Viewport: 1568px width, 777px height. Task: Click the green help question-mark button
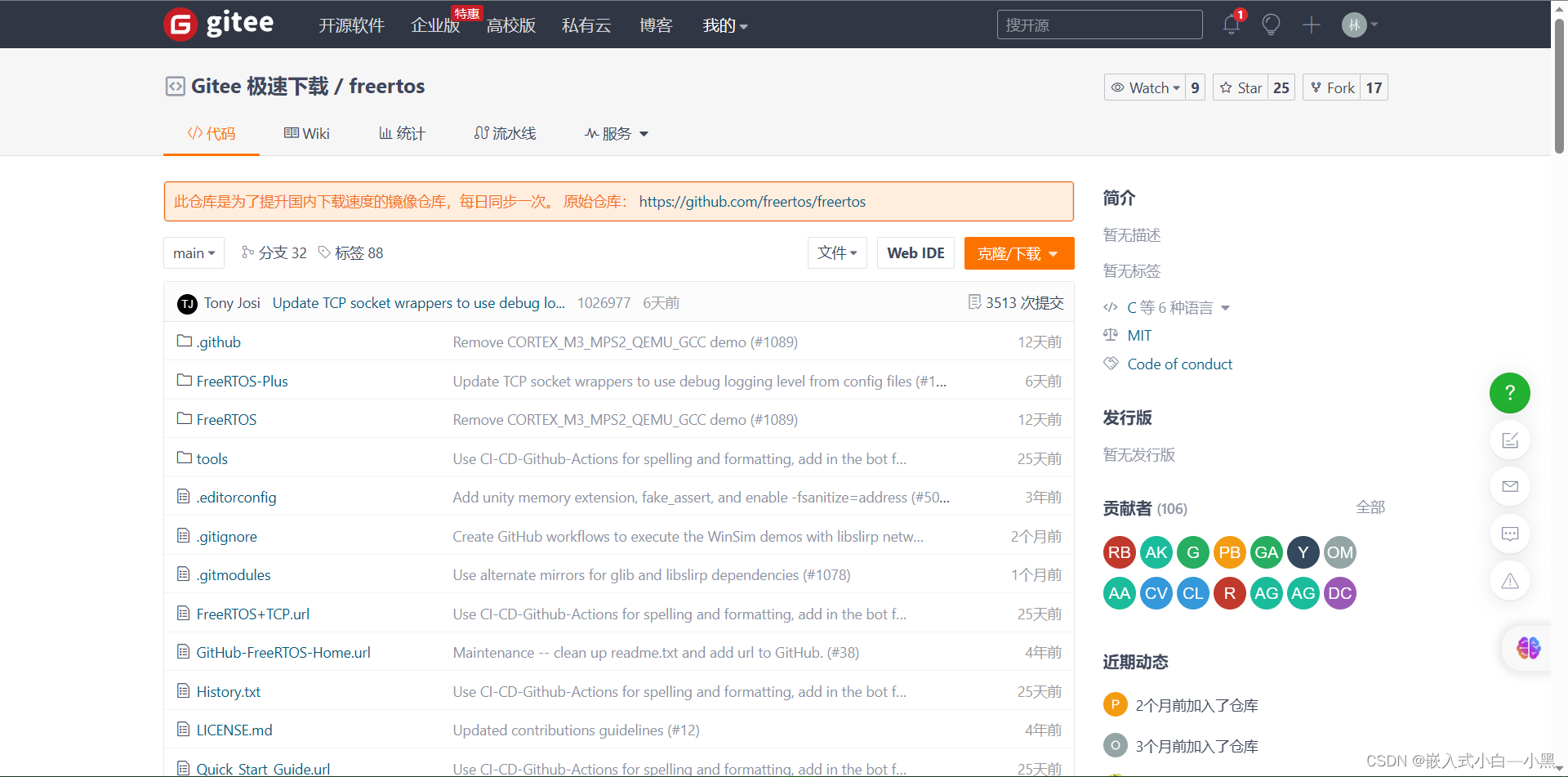coord(1510,393)
